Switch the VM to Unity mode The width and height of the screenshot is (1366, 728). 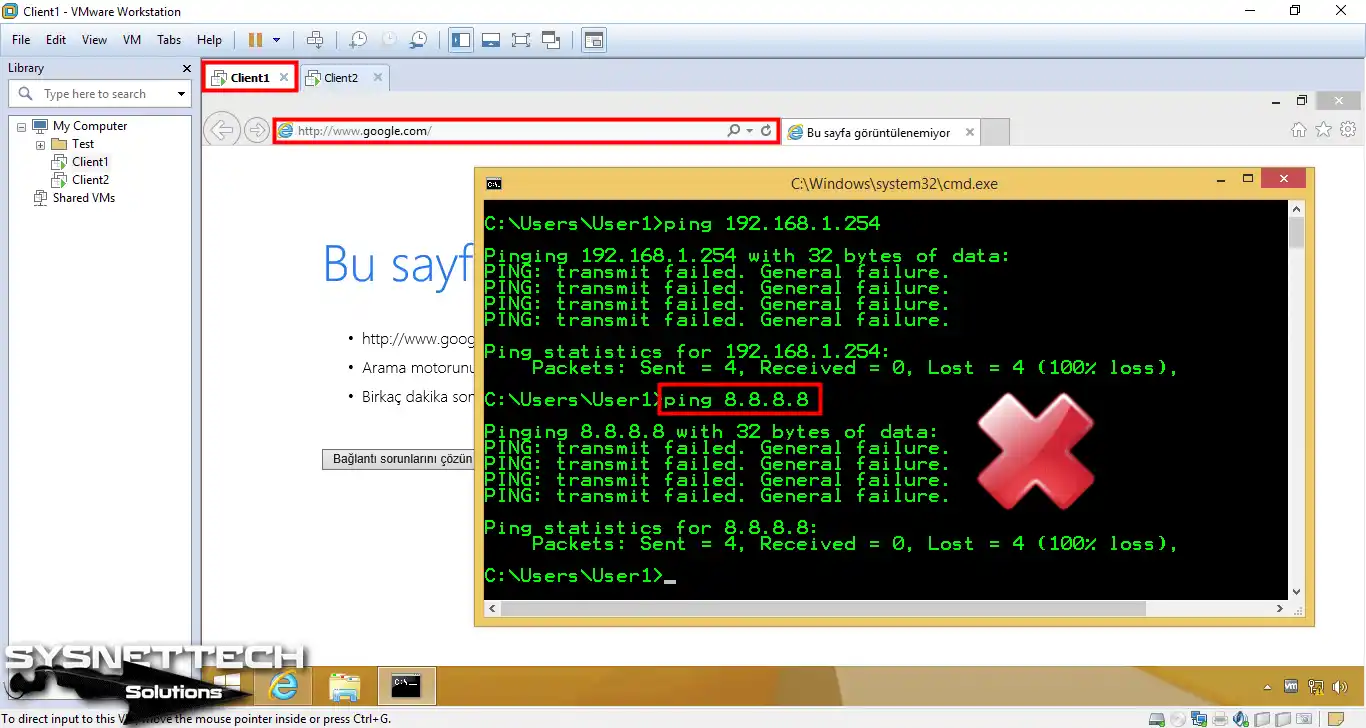coord(550,39)
